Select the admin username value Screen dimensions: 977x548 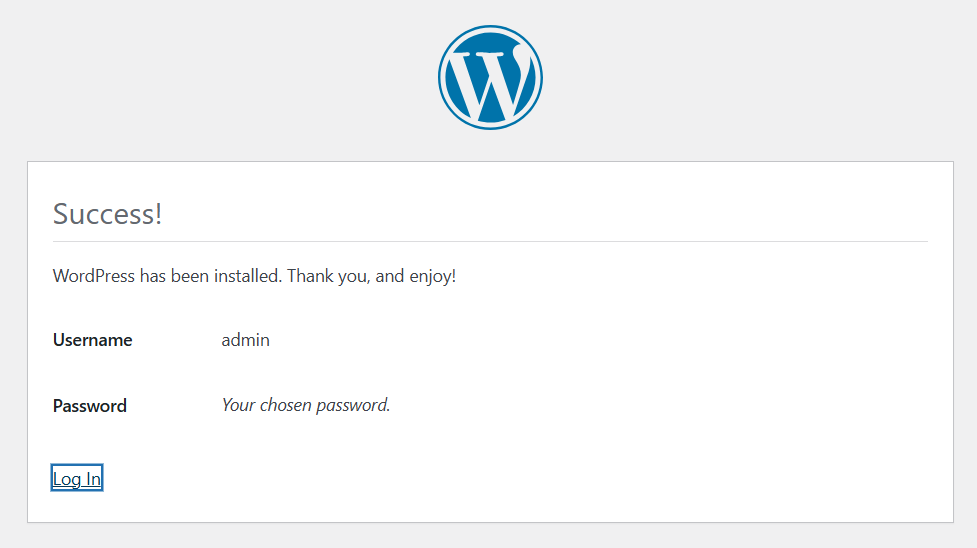tap(245, 340)
